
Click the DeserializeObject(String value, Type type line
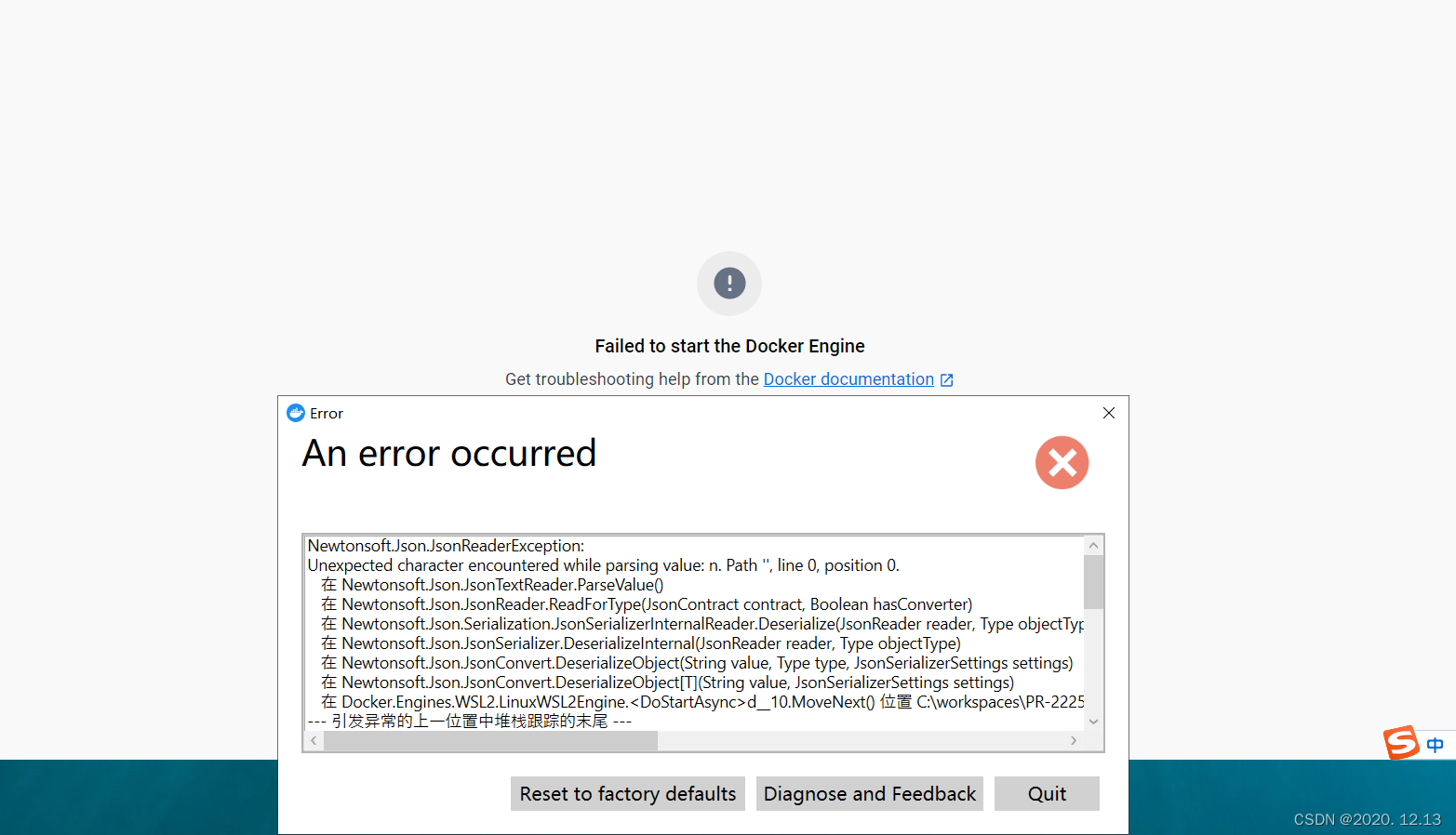[697, 663]
